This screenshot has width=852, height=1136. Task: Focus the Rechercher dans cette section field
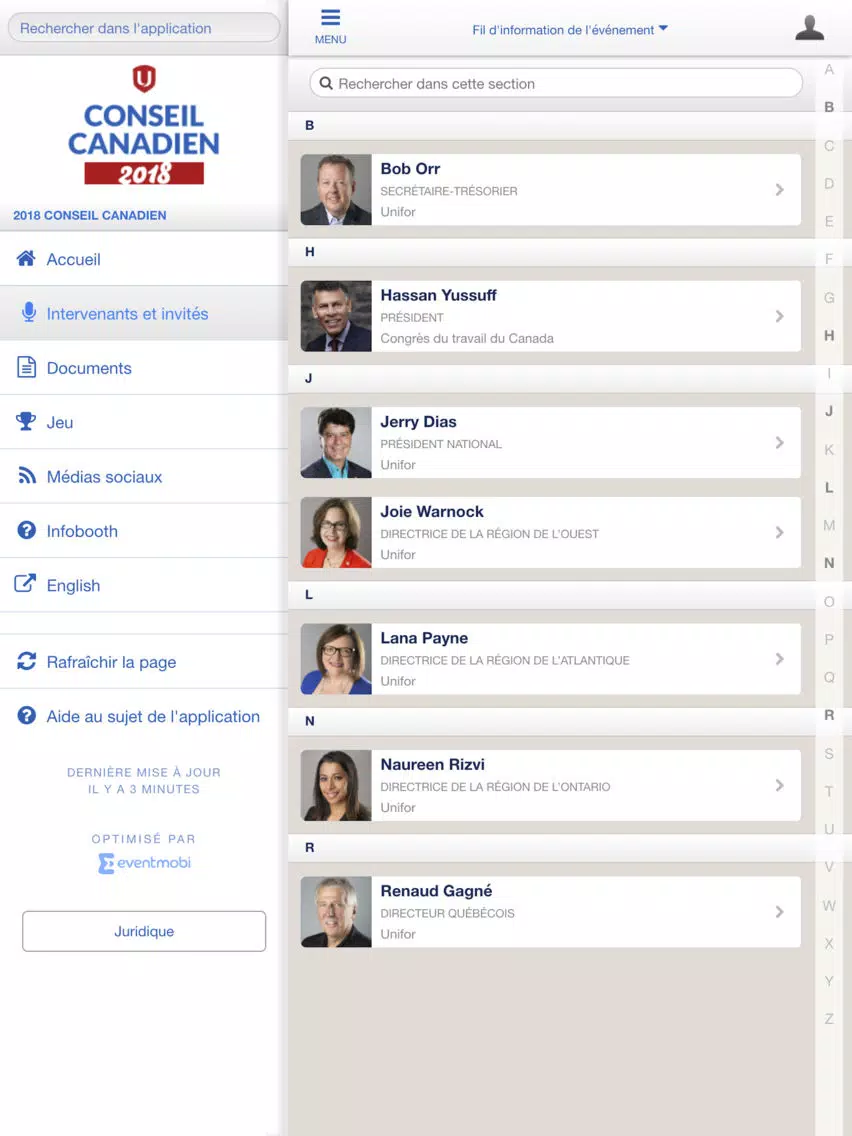coord(556,83)
